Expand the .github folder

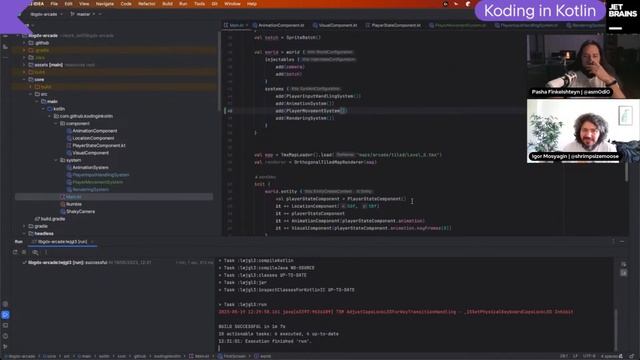pyautogui.click(x=24, y=43)
